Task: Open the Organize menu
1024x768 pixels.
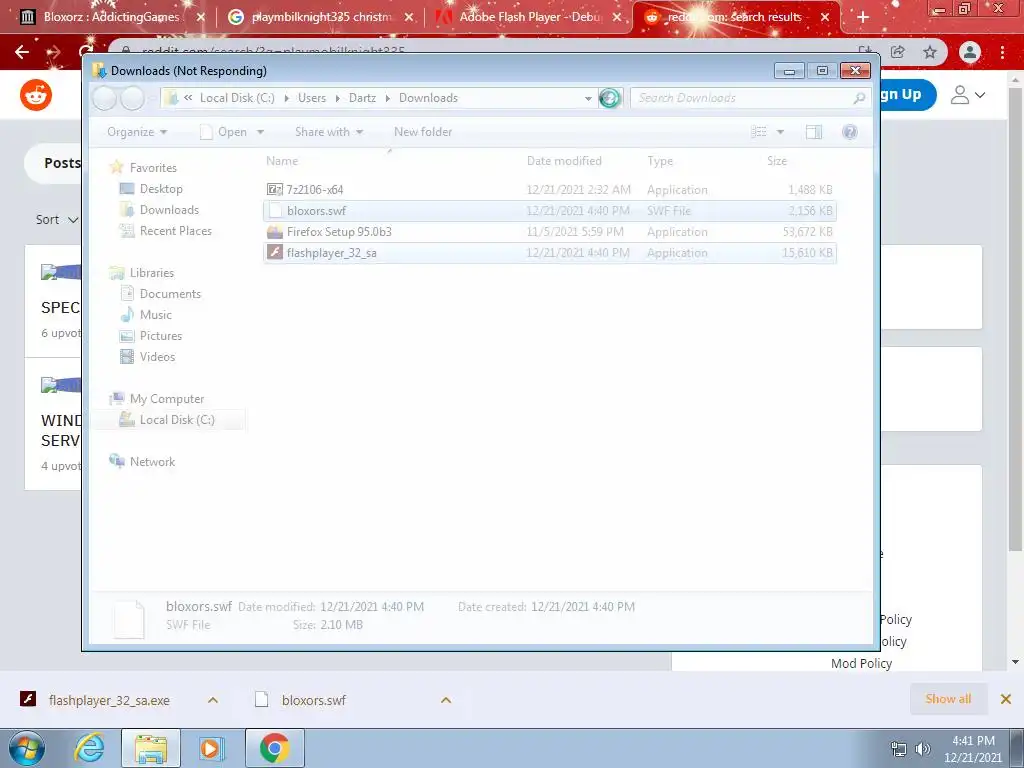Action: (x=137, y=132)
